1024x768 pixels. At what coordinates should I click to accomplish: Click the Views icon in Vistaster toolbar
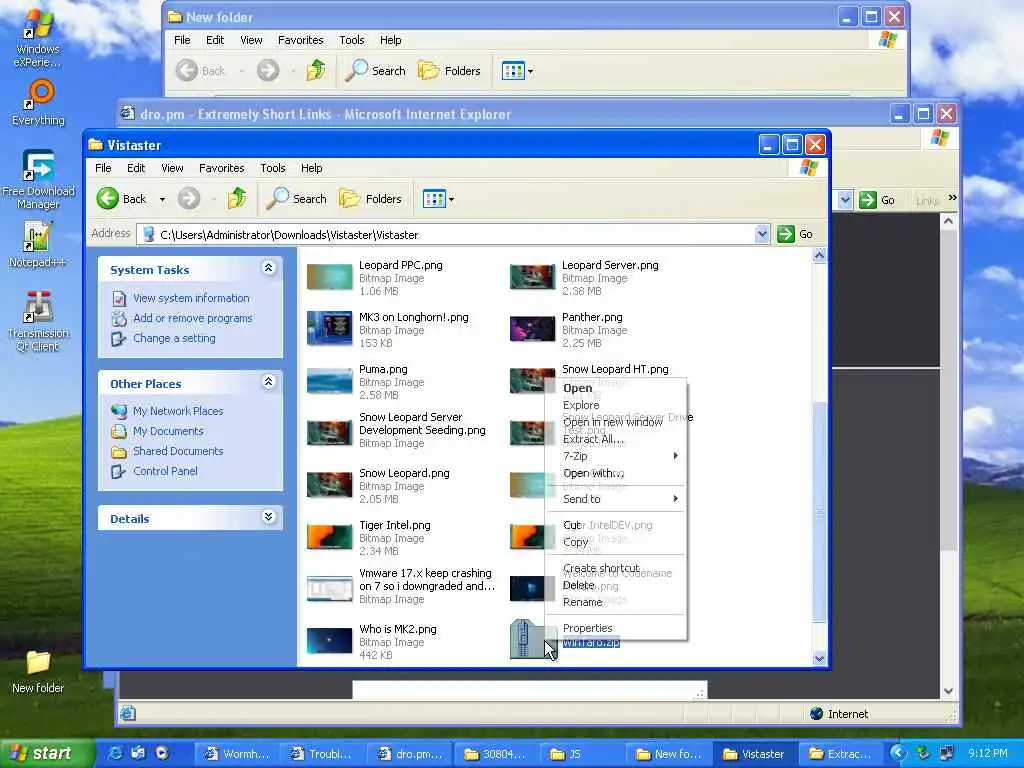pyautogui.click(x=434, y=199)
